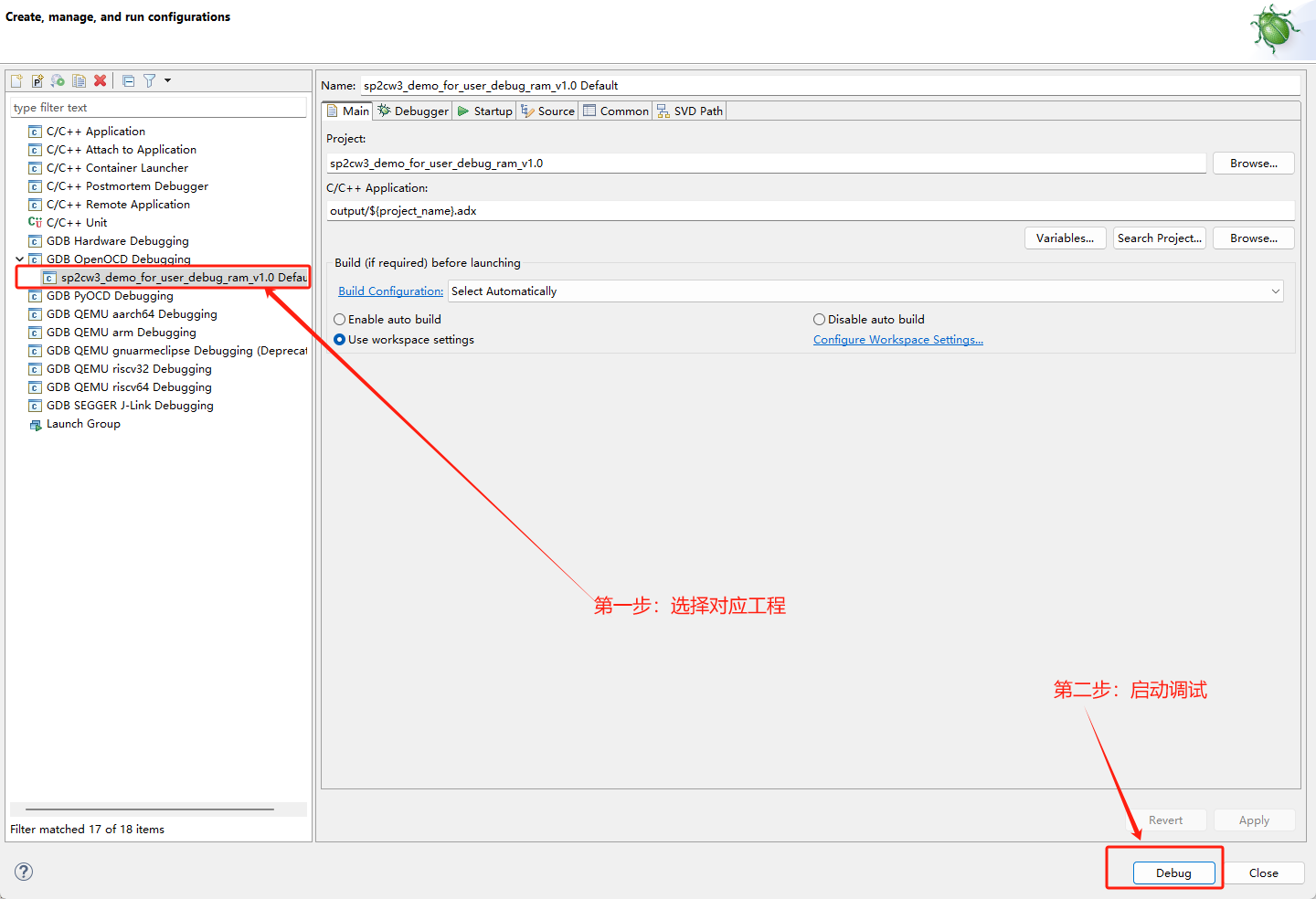This screenshot has height=899, width=1316.
Task: Click the filter funnel icon
Action: click(x=149, y=80)
